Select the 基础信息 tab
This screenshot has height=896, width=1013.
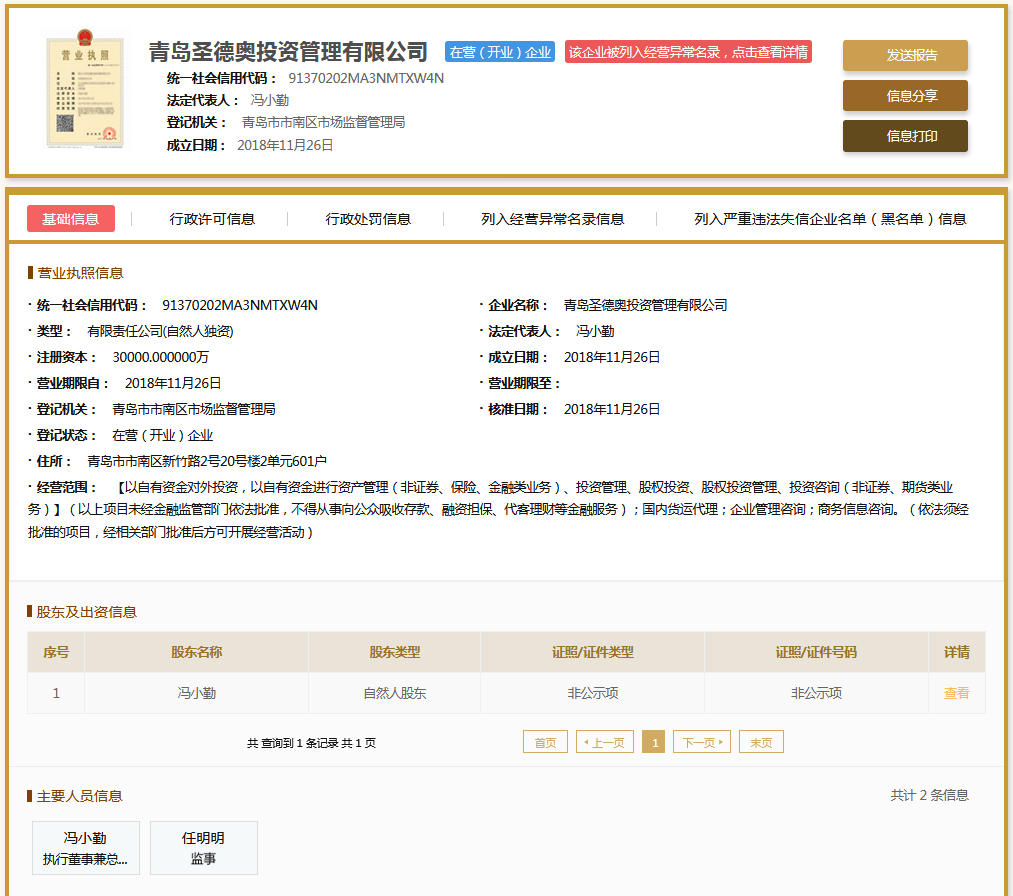71,219
